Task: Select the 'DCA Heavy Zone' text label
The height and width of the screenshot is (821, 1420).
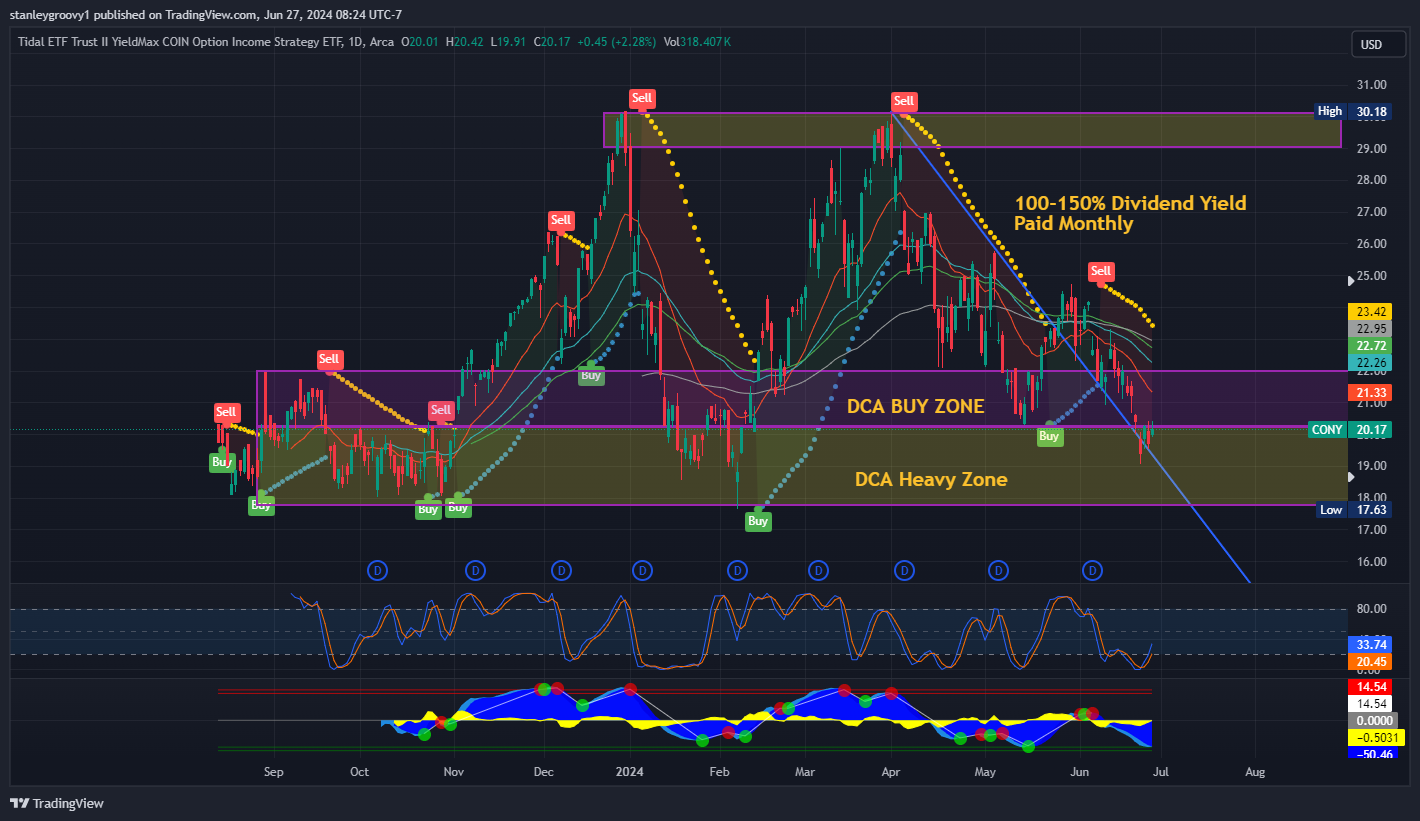Action: [x=931, y=480]
